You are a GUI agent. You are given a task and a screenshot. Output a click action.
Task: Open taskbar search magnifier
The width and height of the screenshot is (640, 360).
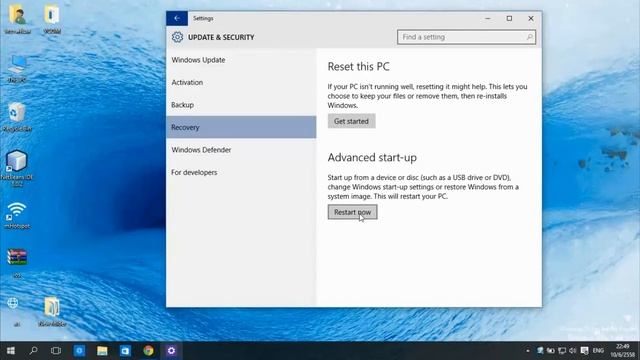pyautogui.click(x=33, y=351)
